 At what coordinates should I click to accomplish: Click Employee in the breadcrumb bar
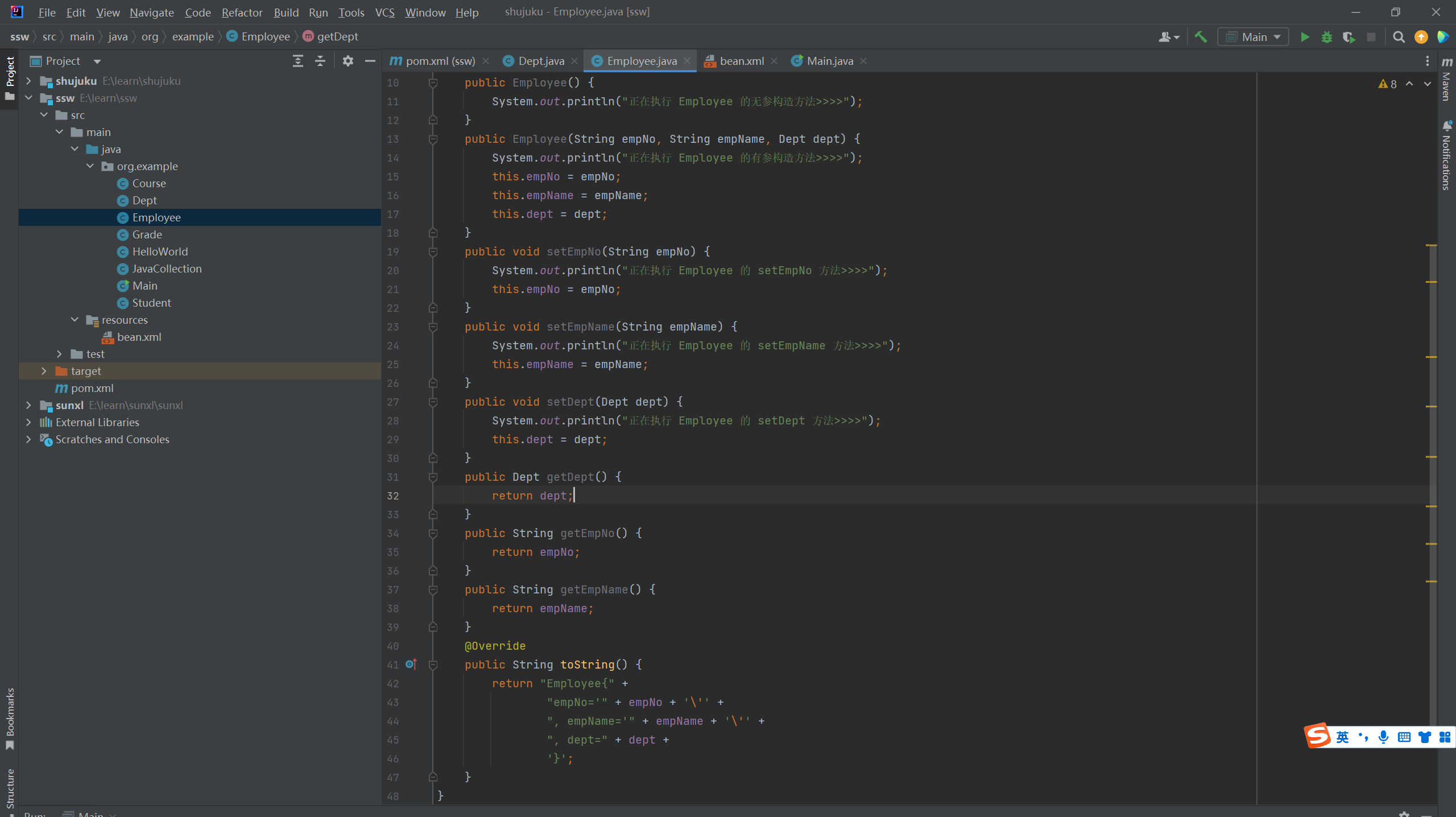coord(265,36)
